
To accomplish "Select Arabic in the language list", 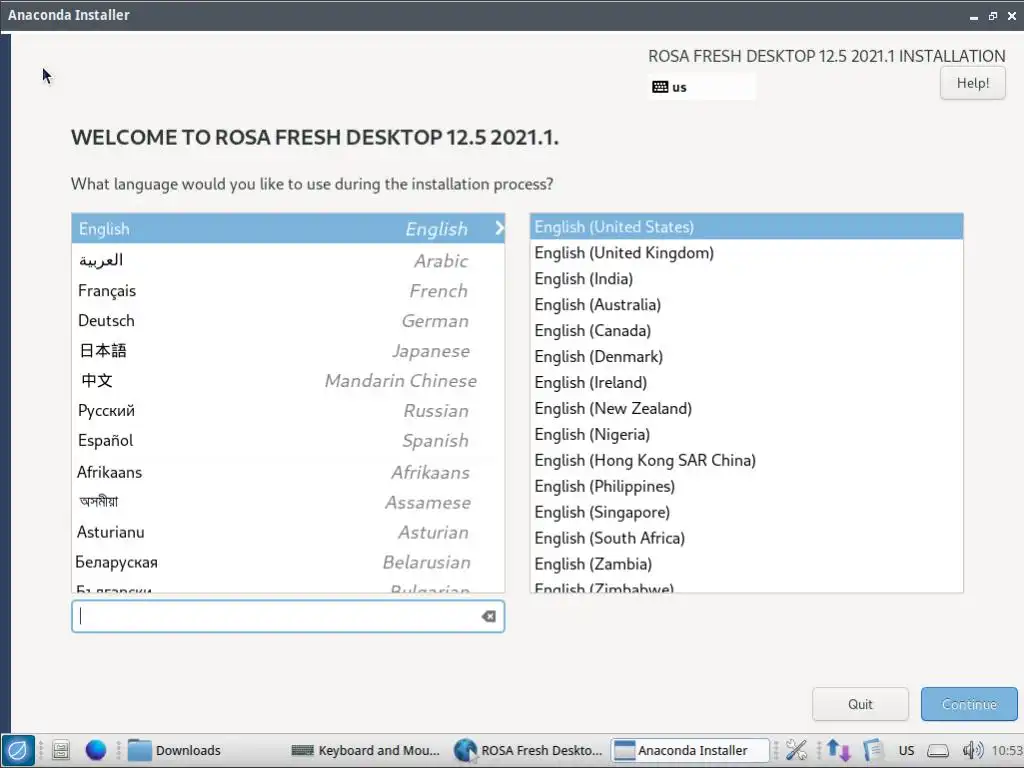I will (x=288, y=260).
